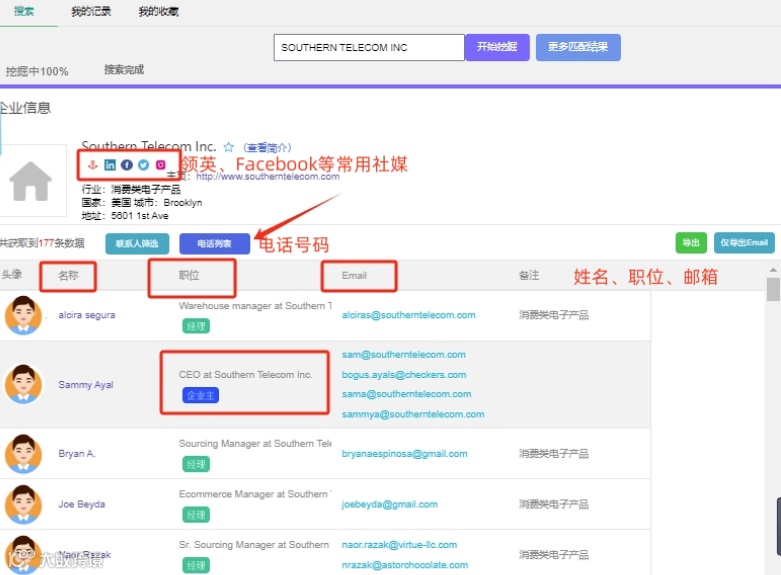
Task: Click the green 导出 button
Action: pyautogui.click(x=691, y=243)
